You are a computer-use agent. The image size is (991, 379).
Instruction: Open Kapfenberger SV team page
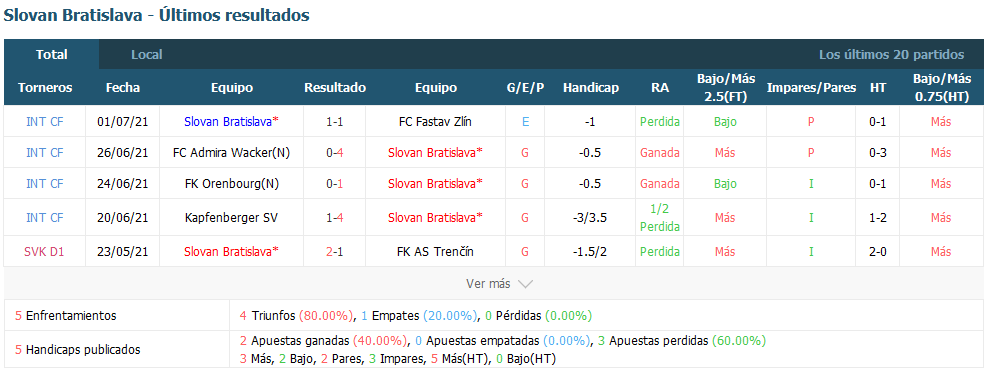pyautogui.click(x=231, y=218)
